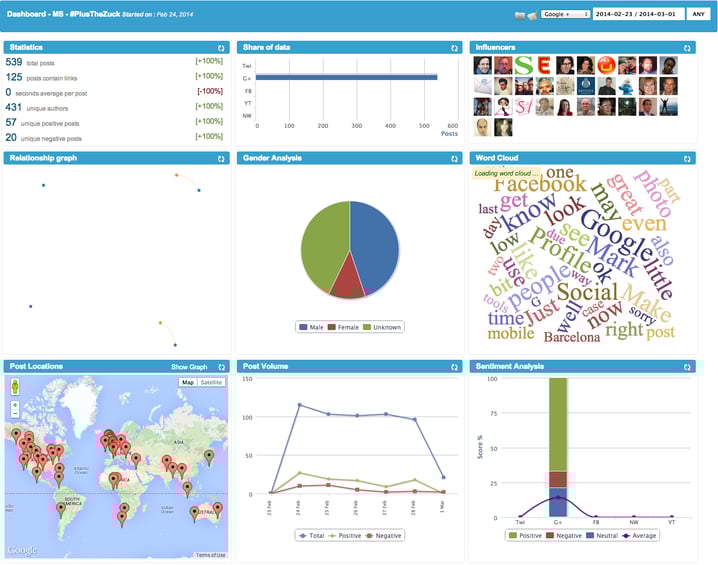Toggle Positive in Sentiment Analysis legend
The height and width of the screenshot is (565, 718).
(525, 536)
